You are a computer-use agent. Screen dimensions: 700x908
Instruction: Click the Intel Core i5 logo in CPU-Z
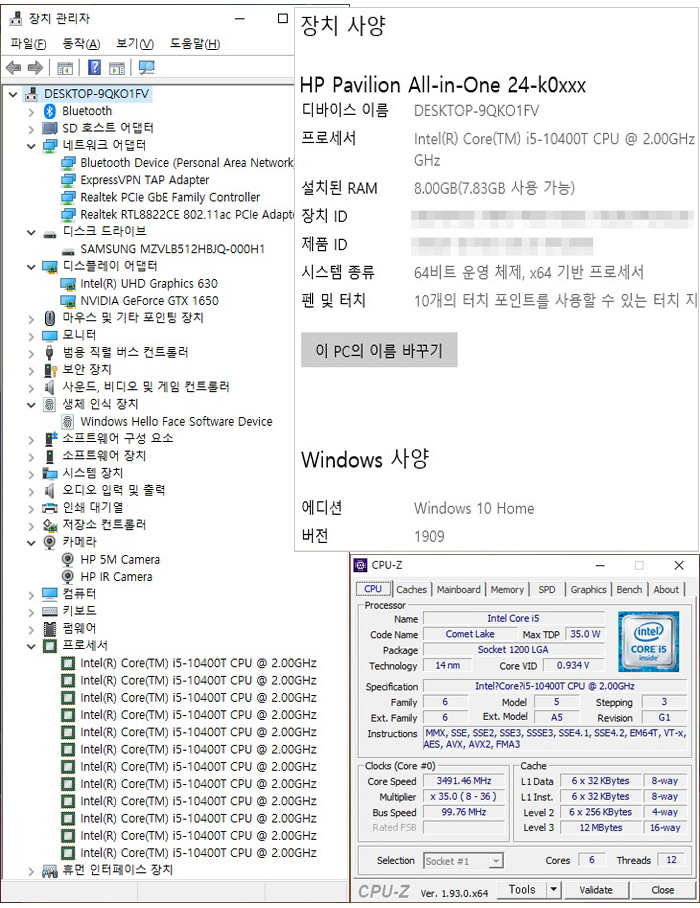pyautogui.click(x=648, y=641)
